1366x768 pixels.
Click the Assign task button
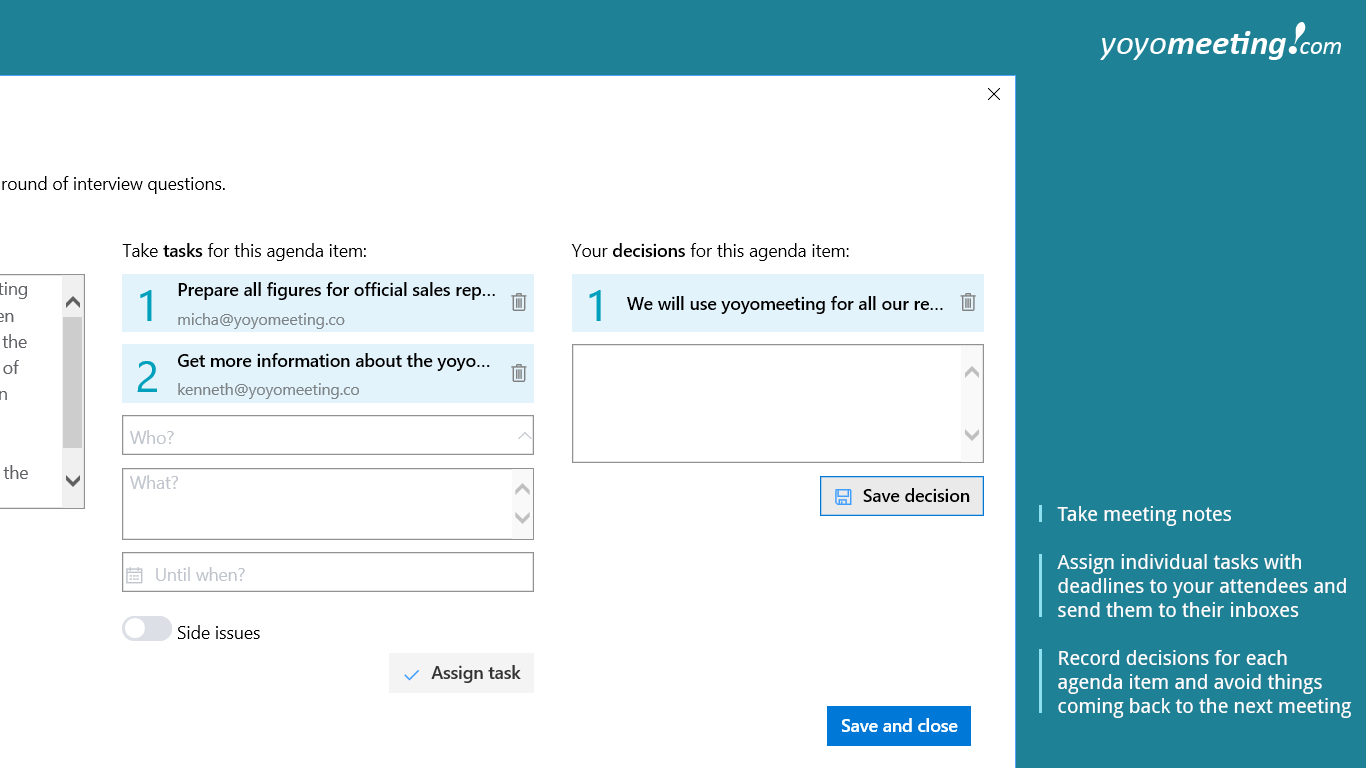pyautogui.click(x=461, y=673)
